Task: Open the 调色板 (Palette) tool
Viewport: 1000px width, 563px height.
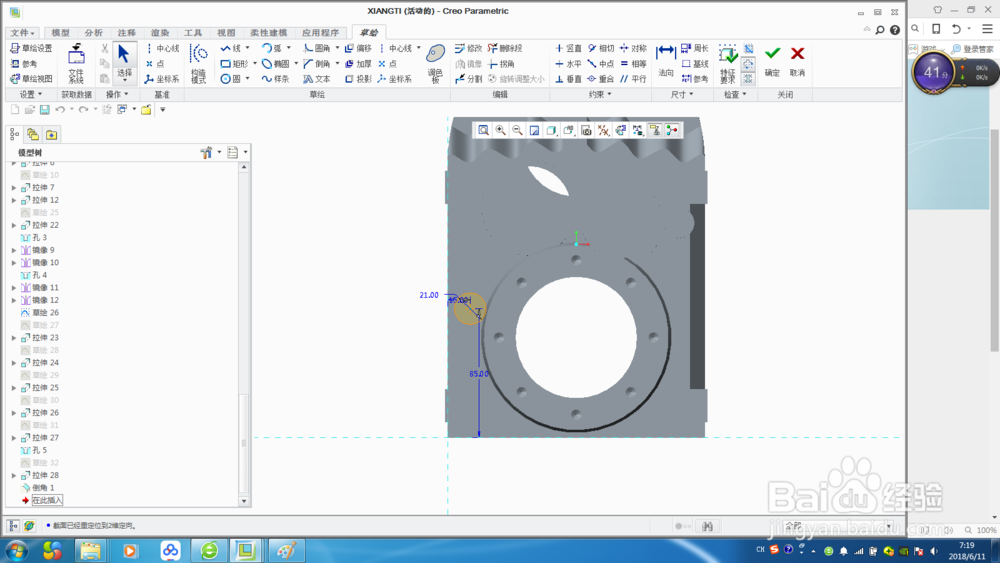Action: (436, 64)
